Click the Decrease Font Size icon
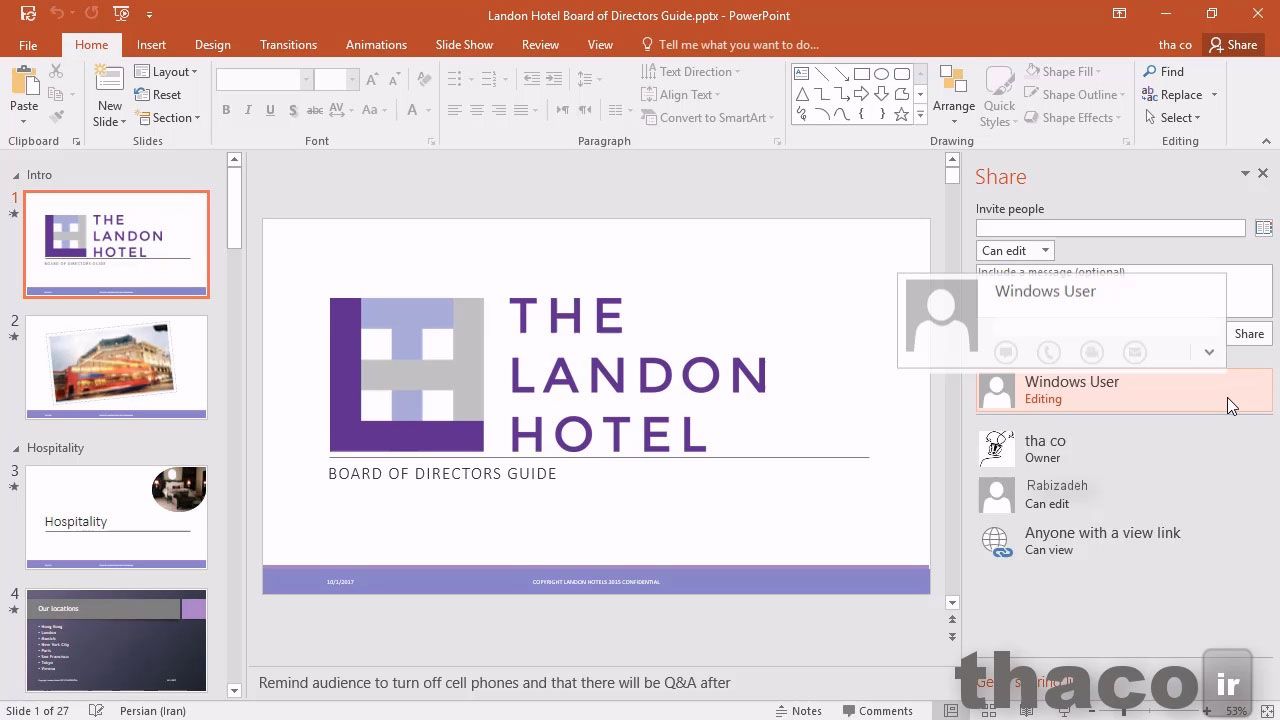The width and height of the screenshot is (1280, 720). coord(394,79)
